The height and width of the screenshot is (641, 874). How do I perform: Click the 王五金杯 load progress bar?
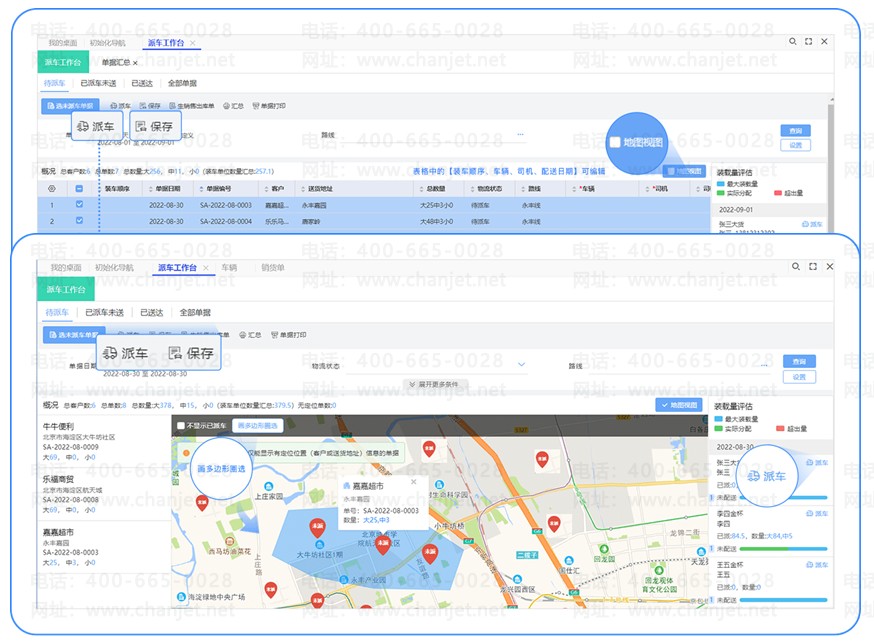click(783, 600)
